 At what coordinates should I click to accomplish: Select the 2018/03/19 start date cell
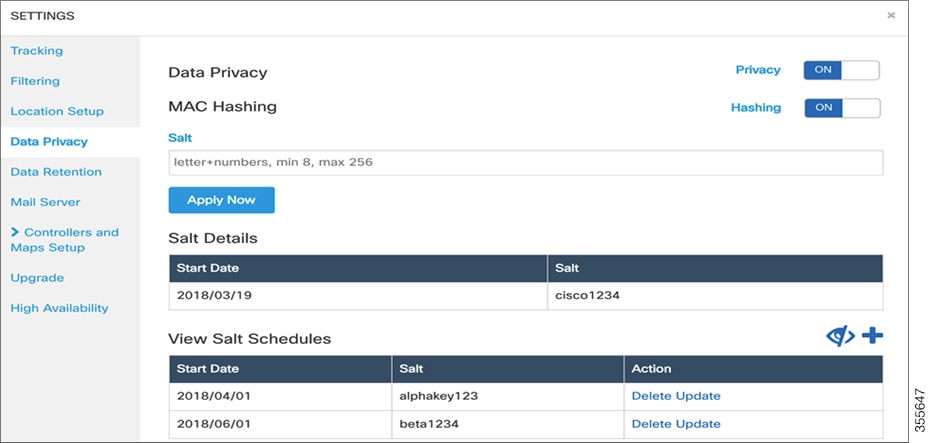click(358, 296)
